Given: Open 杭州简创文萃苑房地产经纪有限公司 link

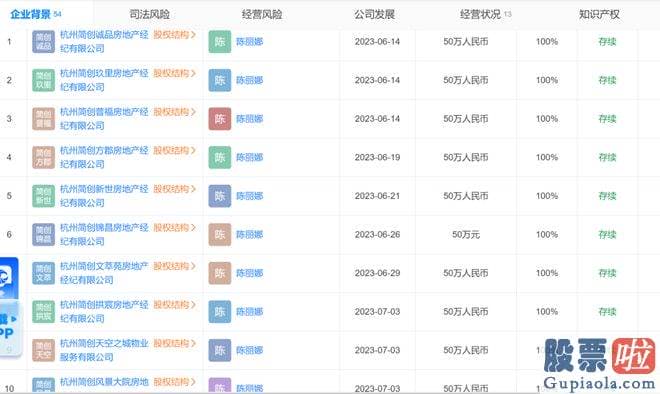Looking at the screenshot, I should click(x=104, y=273).
